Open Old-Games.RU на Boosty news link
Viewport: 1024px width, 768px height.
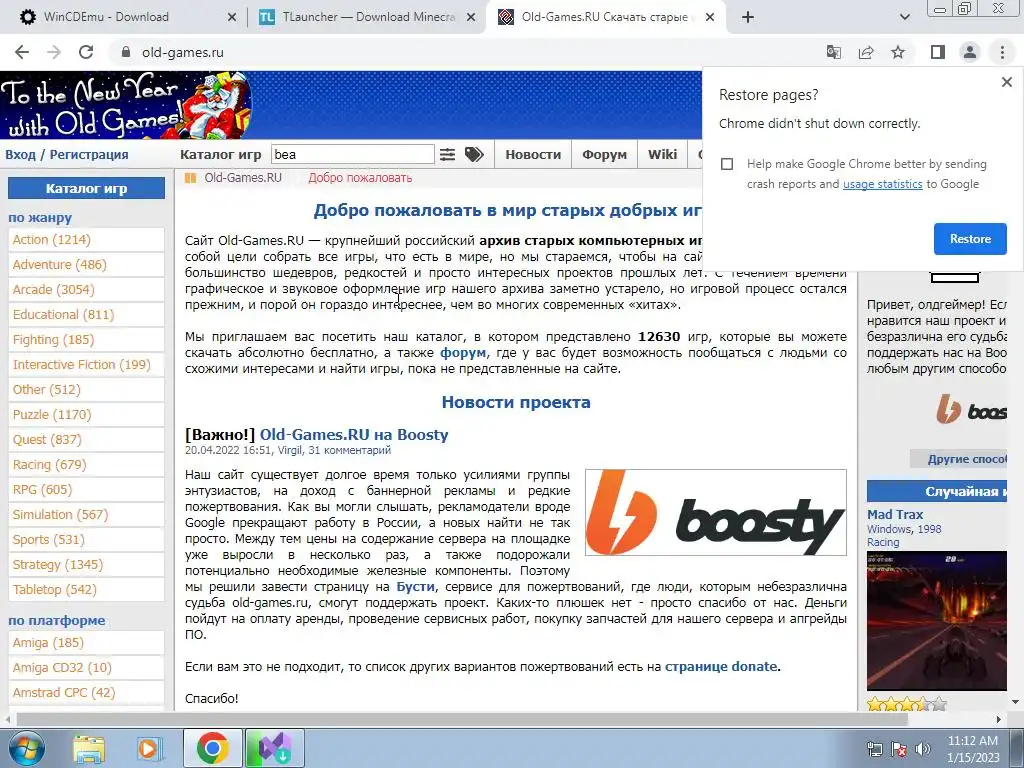(x=354, y=434)
